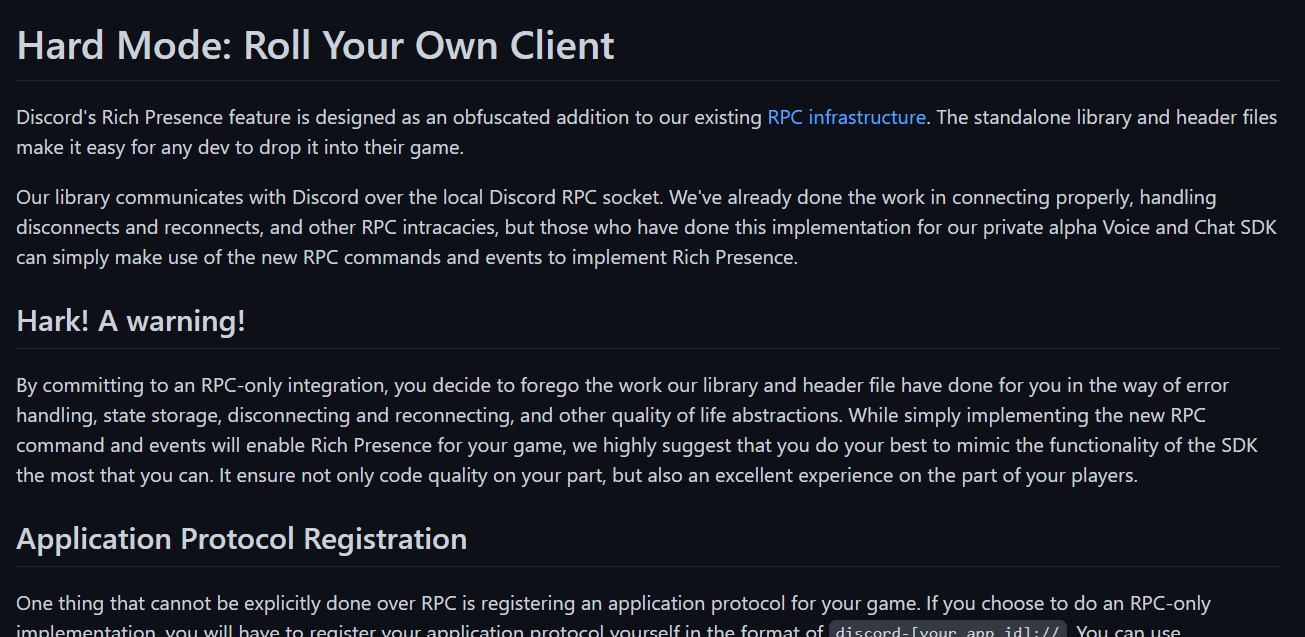This screenshot has width=1305, height=637.
Task: Click the 'Hard Mode: Roll Your Own Client' heading
Action: pos(315,46)
